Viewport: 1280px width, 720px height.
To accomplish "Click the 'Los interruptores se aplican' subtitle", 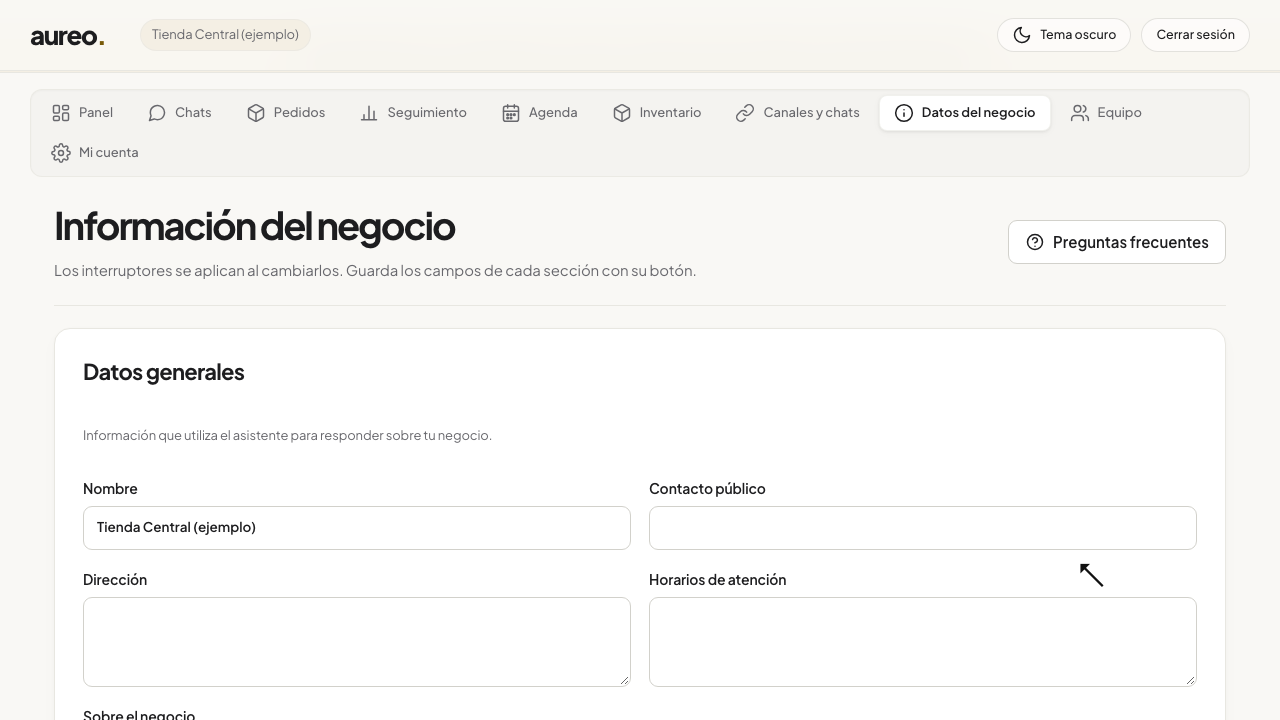I will click(x=375, y=271).
